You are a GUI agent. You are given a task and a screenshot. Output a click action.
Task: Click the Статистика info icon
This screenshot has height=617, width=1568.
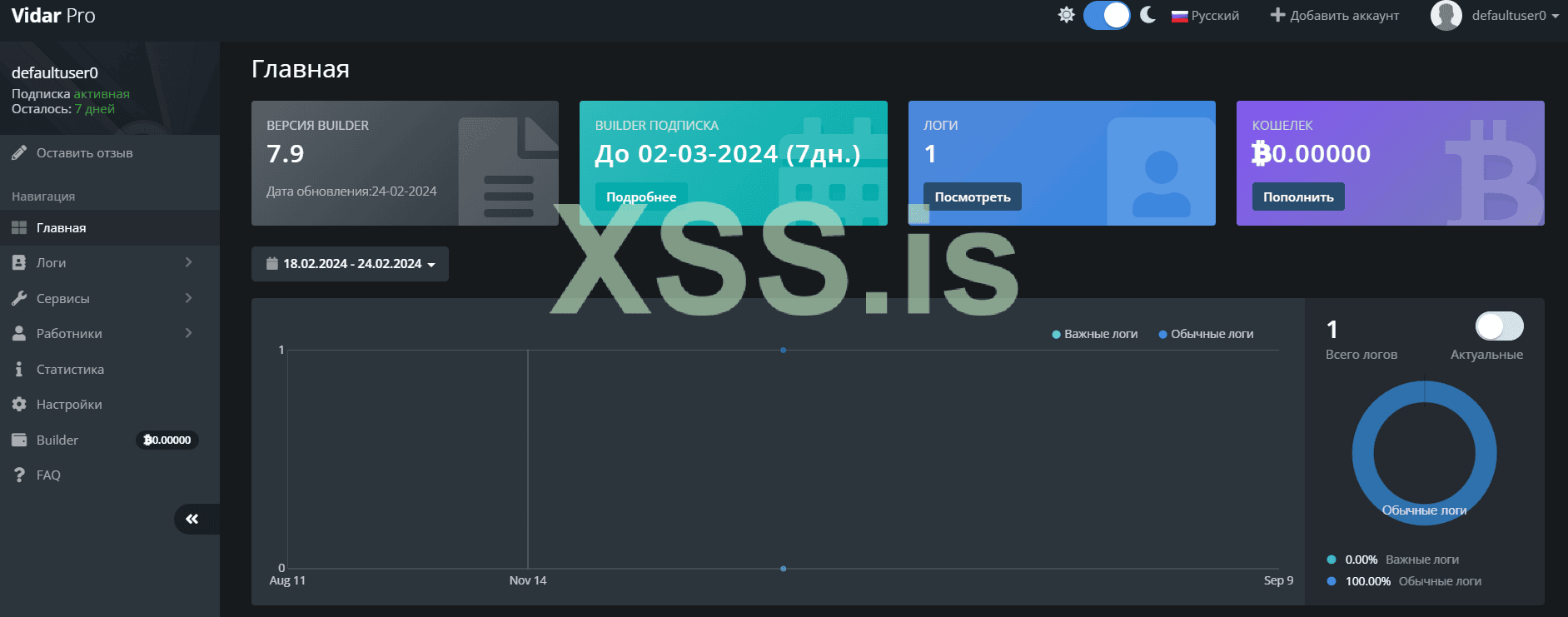(x=19, y=369)
